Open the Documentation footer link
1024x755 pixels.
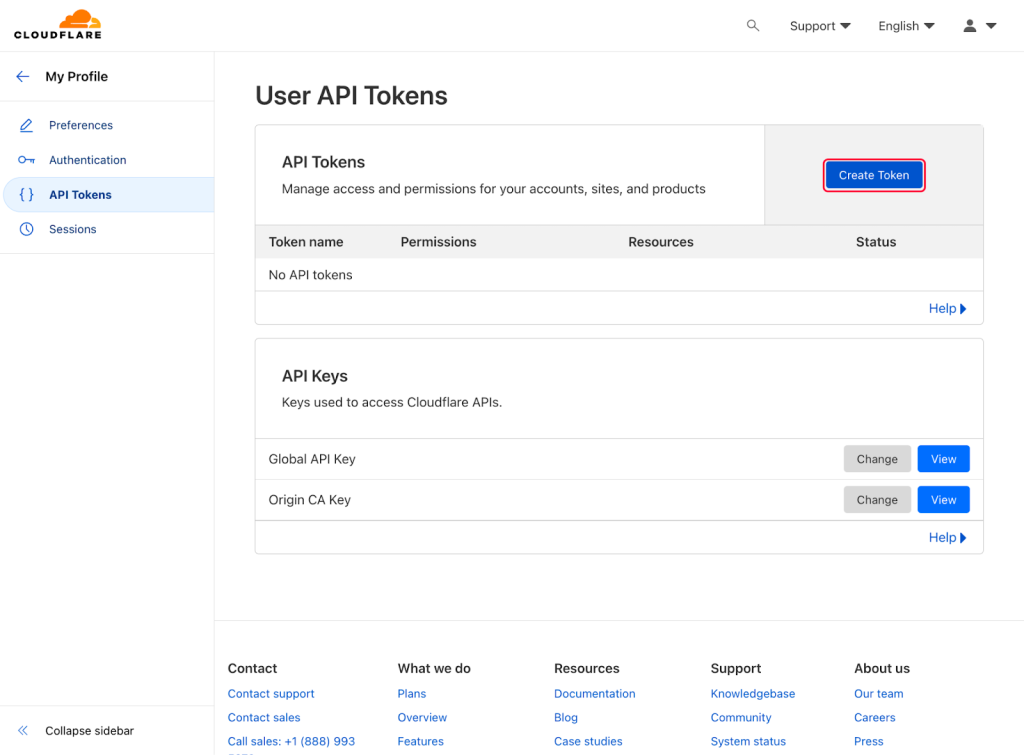[594, 694]
